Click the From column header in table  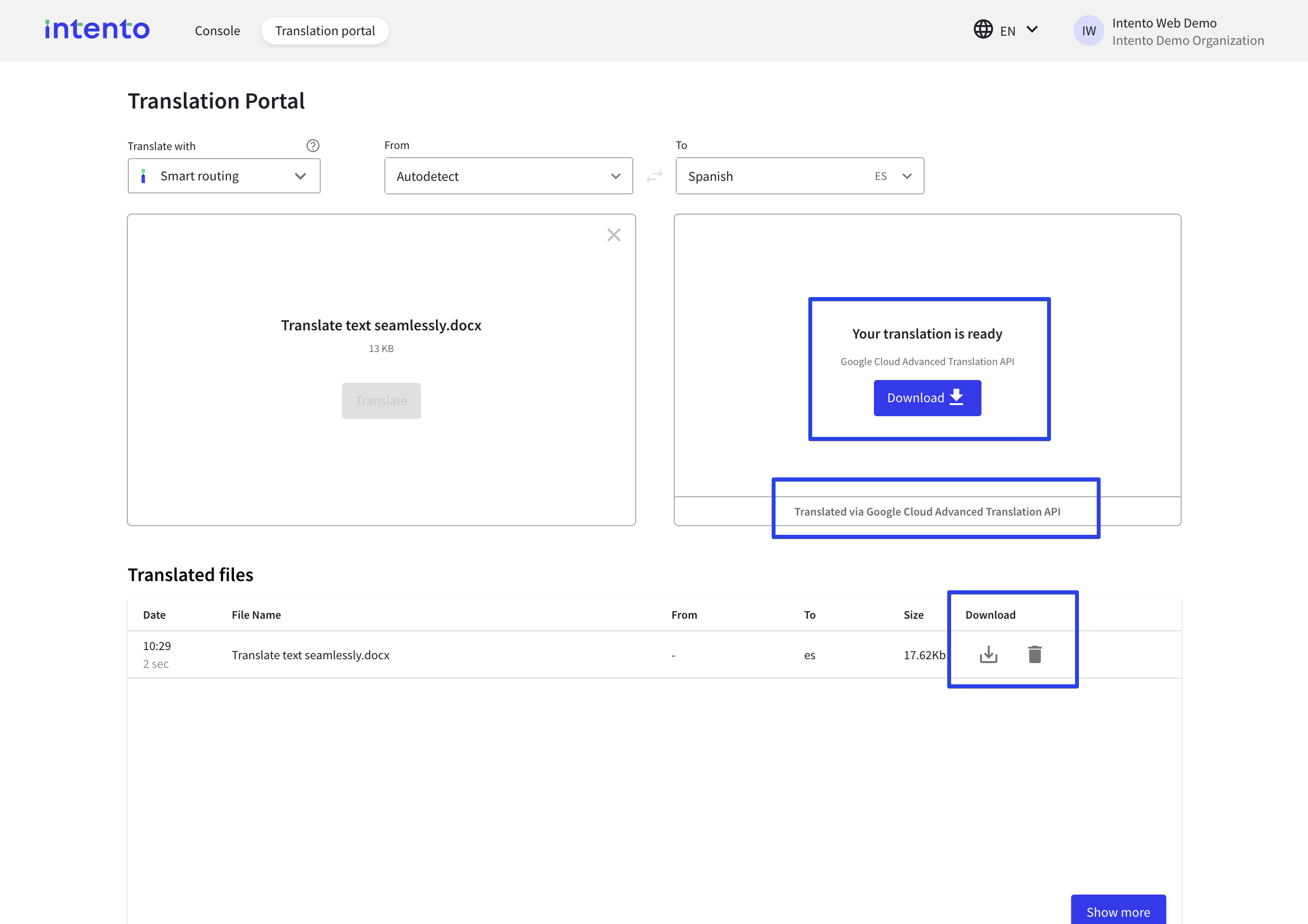(684, 615)
